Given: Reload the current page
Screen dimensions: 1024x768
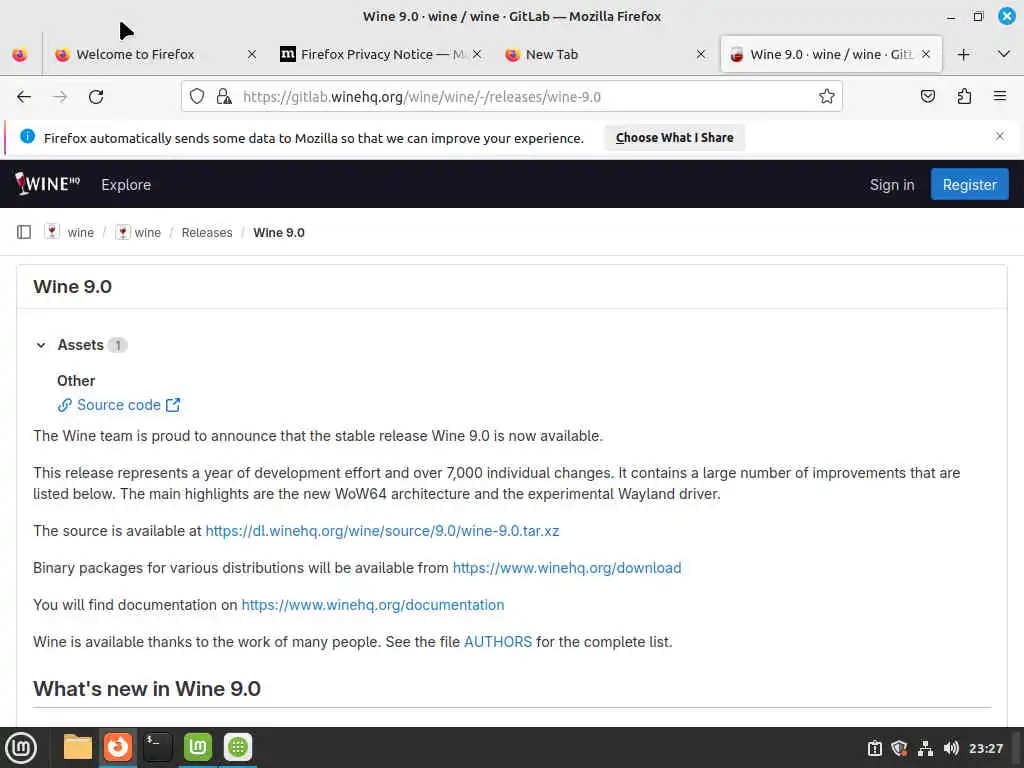Looking at the screenshot, I should [x=96, y=97].
